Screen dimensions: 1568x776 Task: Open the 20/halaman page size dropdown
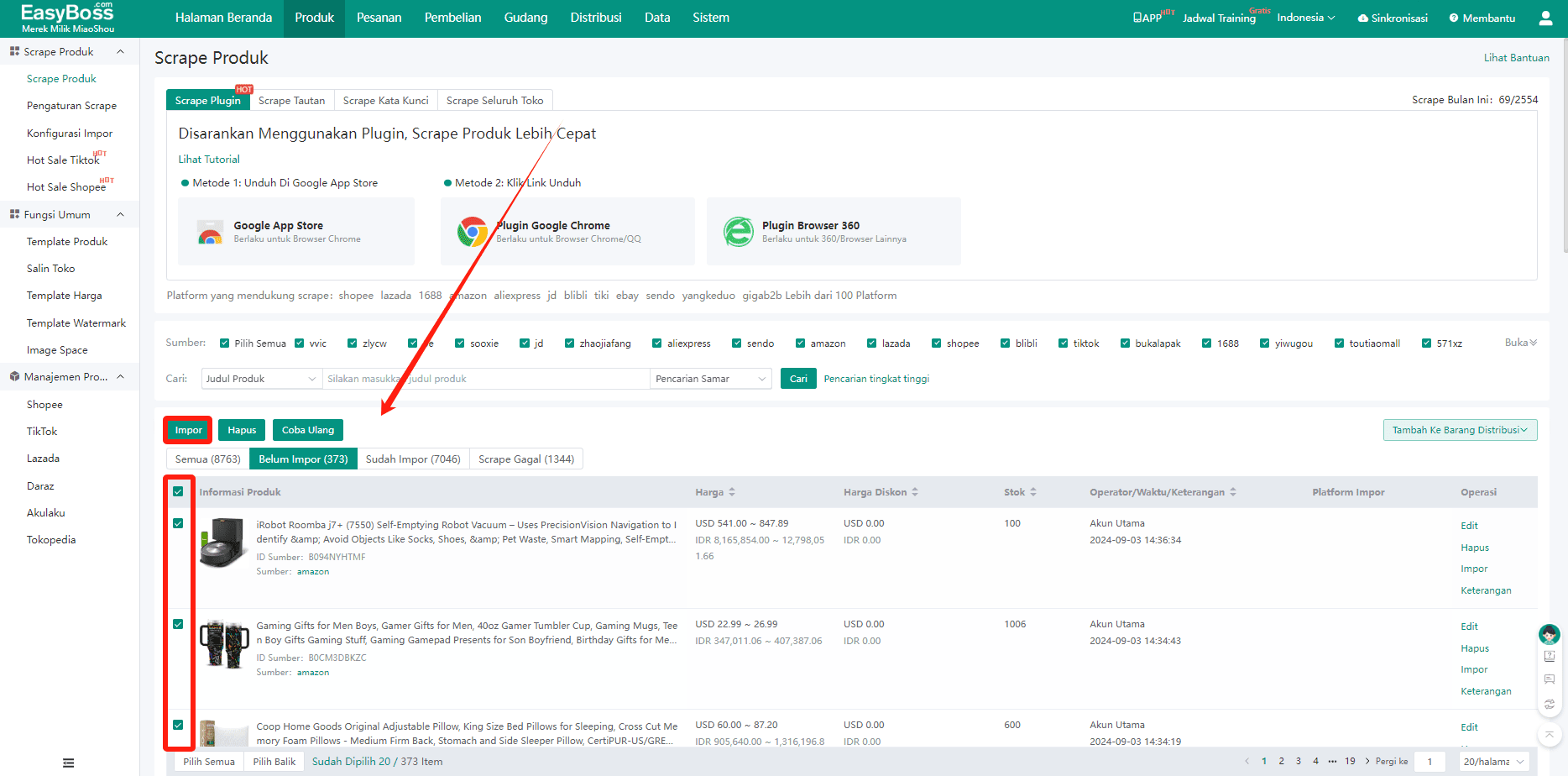1493,762
